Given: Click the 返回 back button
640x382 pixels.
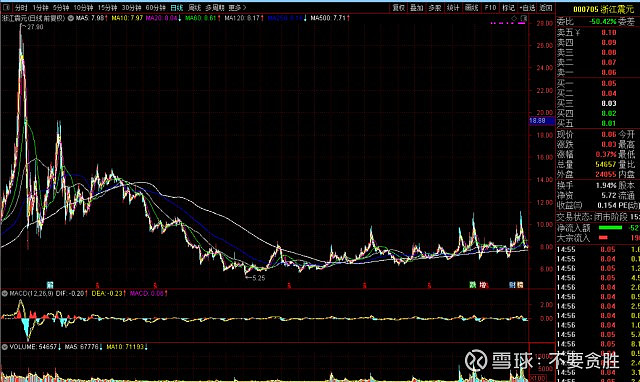Looking at the screenshot, I should pos(546,8).
